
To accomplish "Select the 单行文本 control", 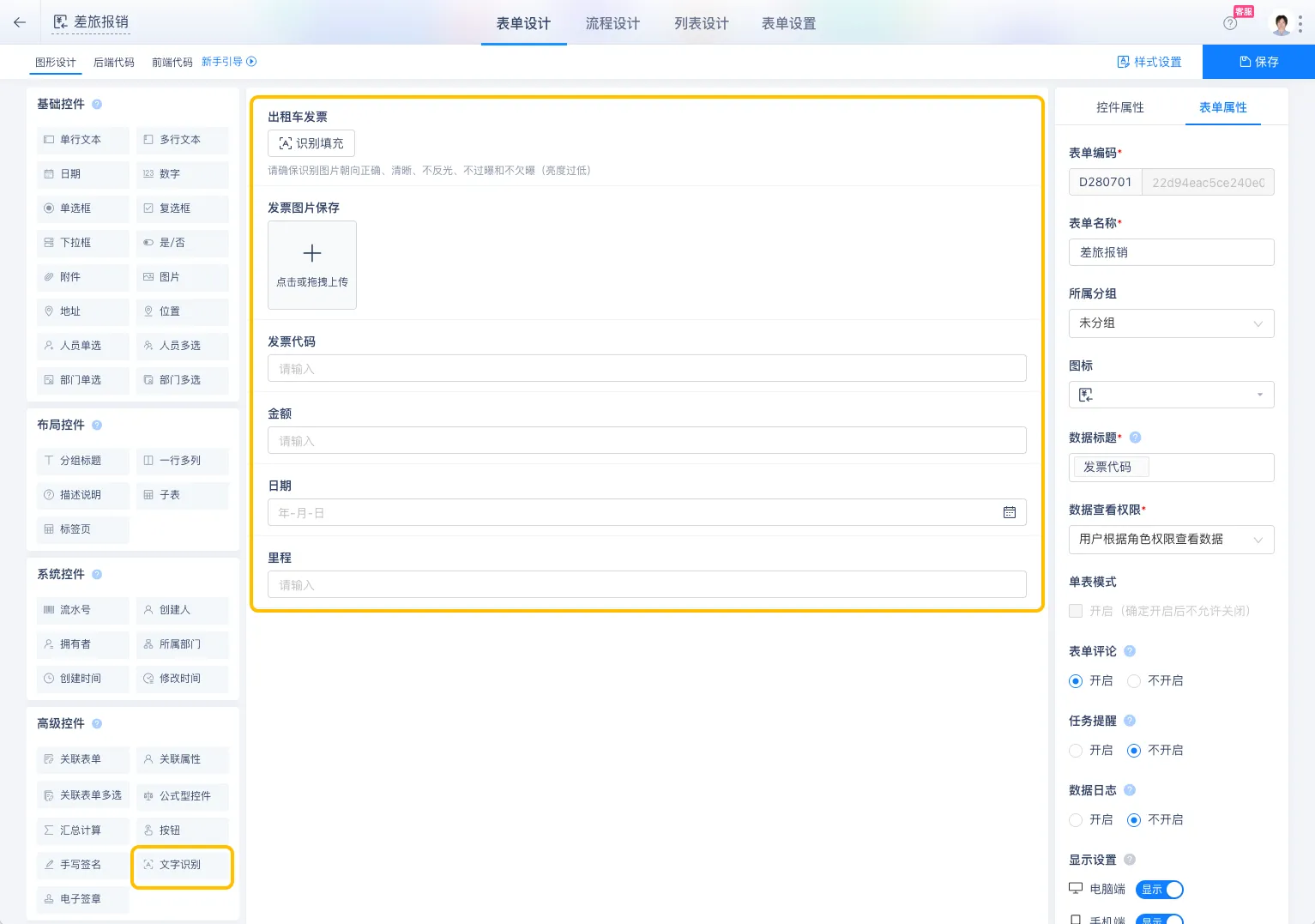I will 83,140.
